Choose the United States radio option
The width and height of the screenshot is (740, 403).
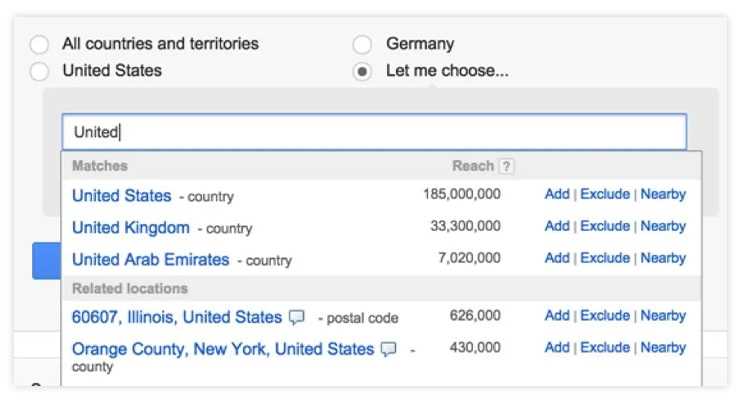click(39, 72)
